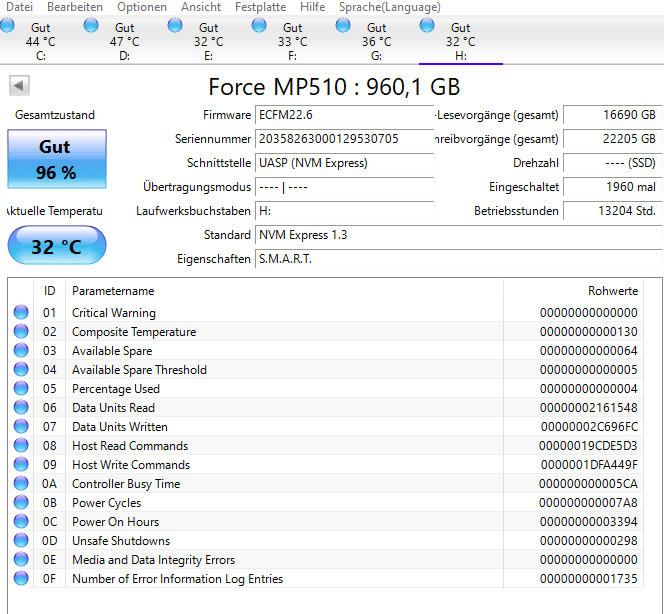Click status icon of Host Read Commands row
Viewport: 664px width, 614px height.
point(21,445)
